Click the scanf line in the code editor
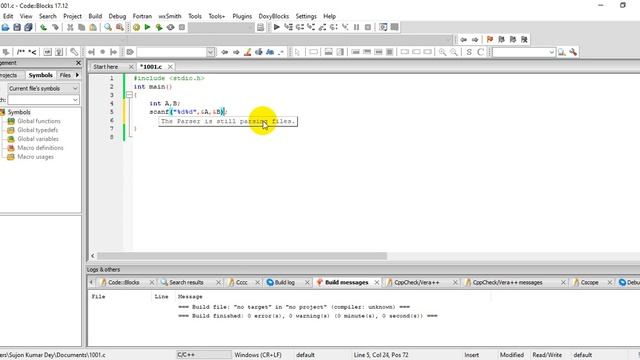Image resolution: width=640 pixels, height=360 pixels. coord(188,112)
